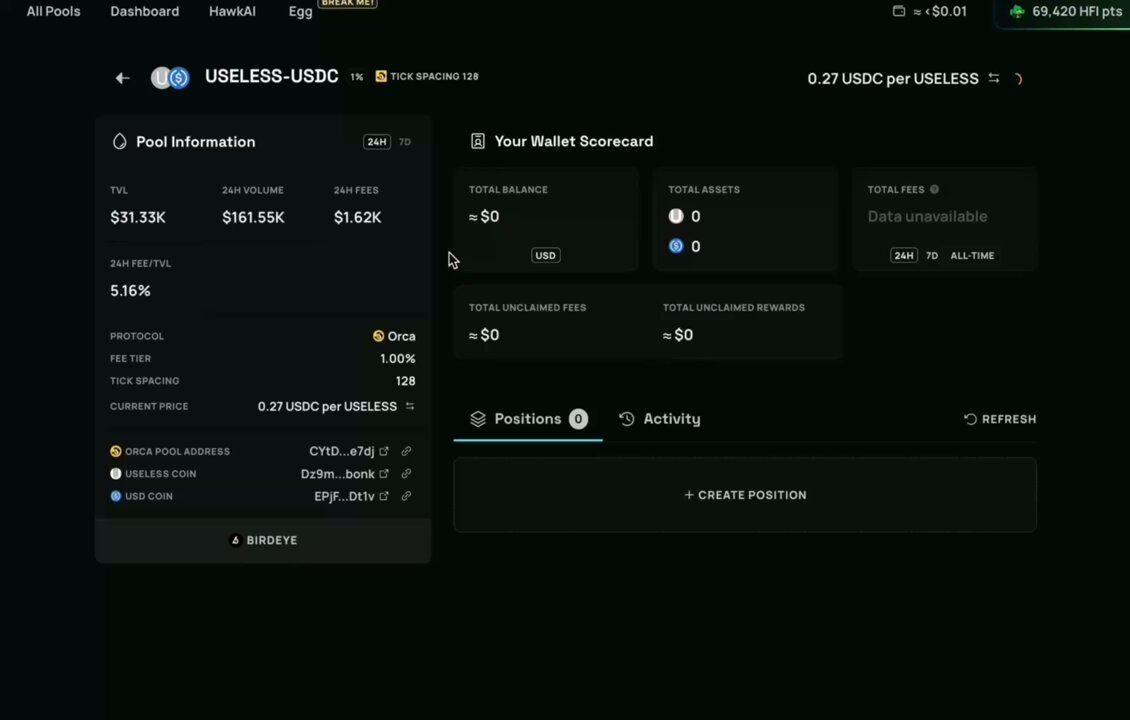Open Orca pool address in explorer
This screenshot has height=720, width=1130.
(x=384, y=451)
